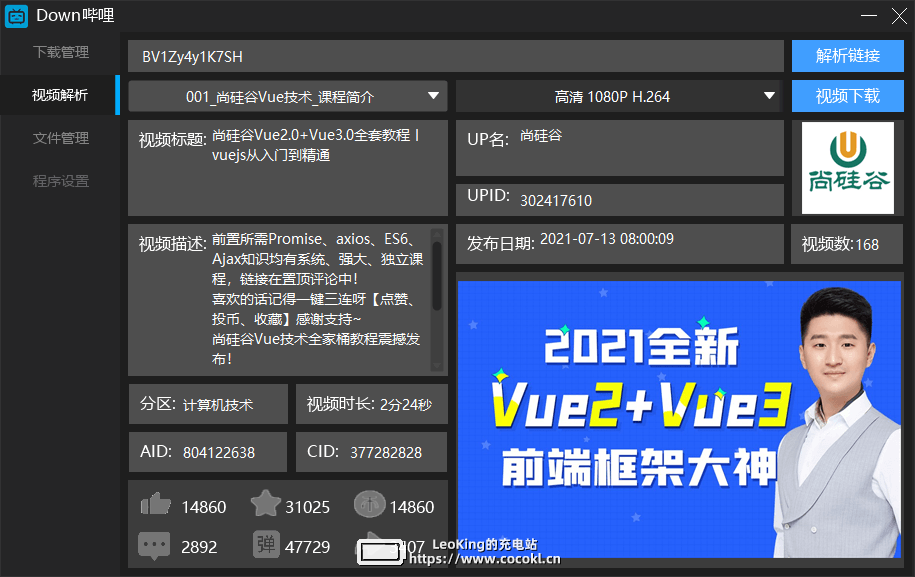Click the comment bubble icon
The height and width of the screenshot is (577, 915).
154,546
